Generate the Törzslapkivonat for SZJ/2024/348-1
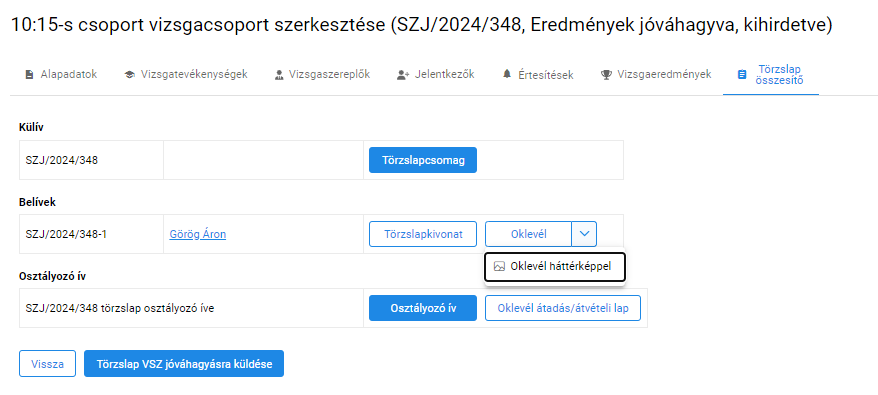This screenshot has height=395, width=878. pyautogui.click(x=423, y=234)
